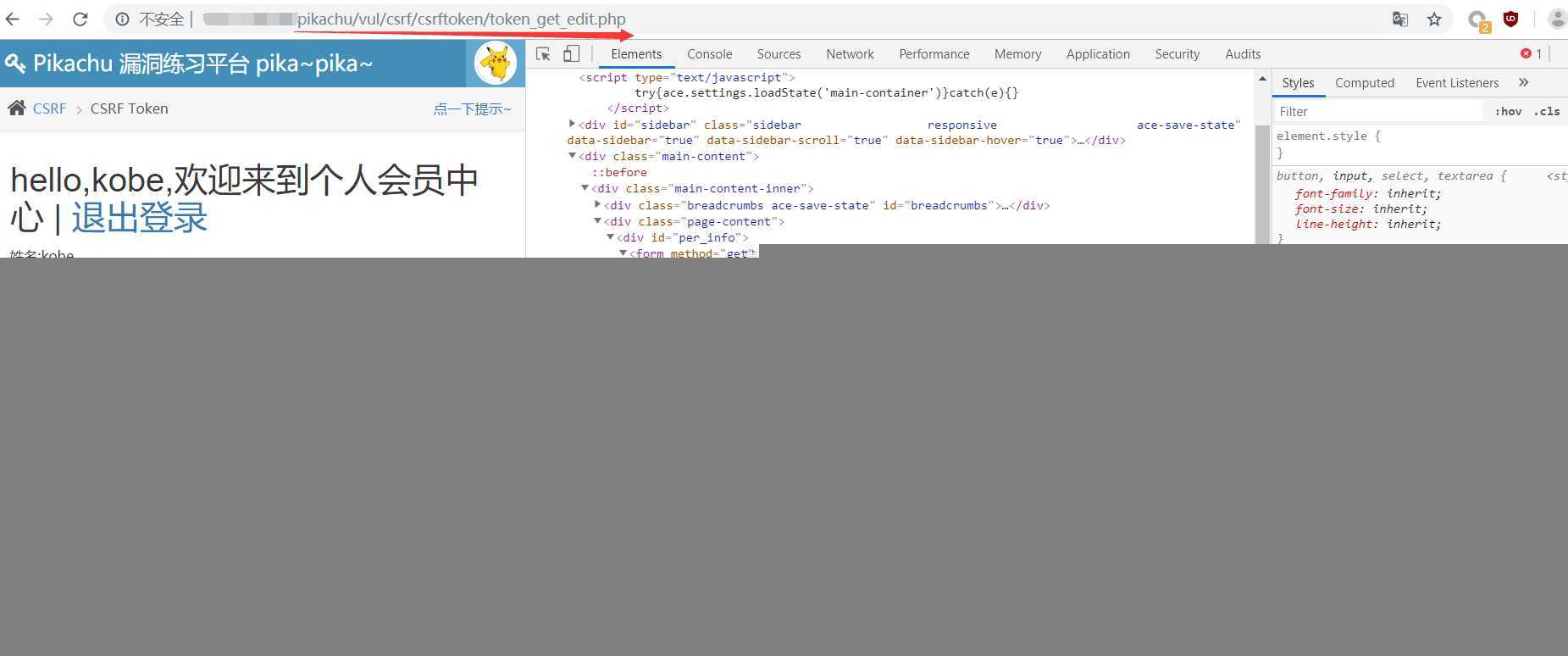Image resolution: width=1568 pixels, height=656 pixels.
Task: Click the line-height: inherit property
Action: pyautogui.click(x=1367, y=224)
